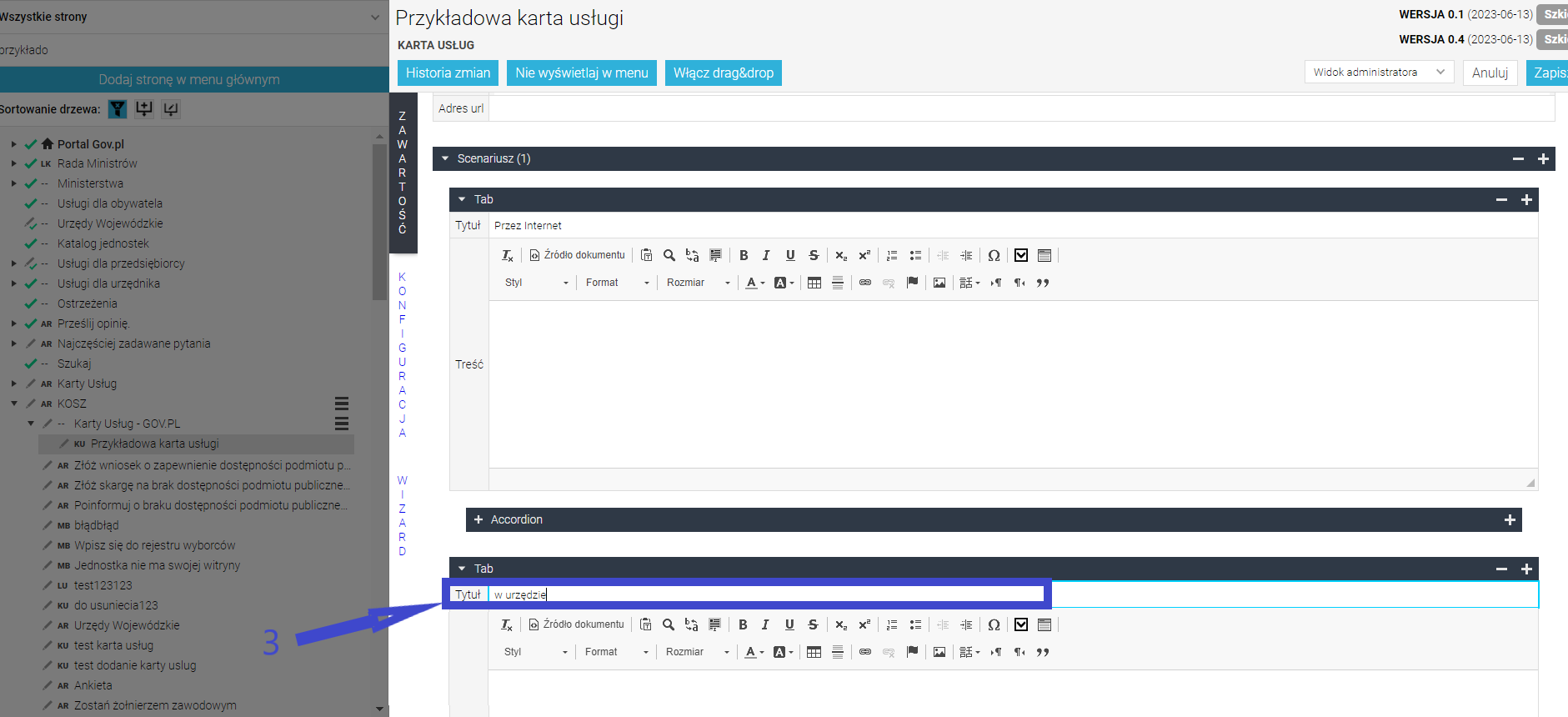Click the filter icon beside Sortowanie drzewa

118,108
